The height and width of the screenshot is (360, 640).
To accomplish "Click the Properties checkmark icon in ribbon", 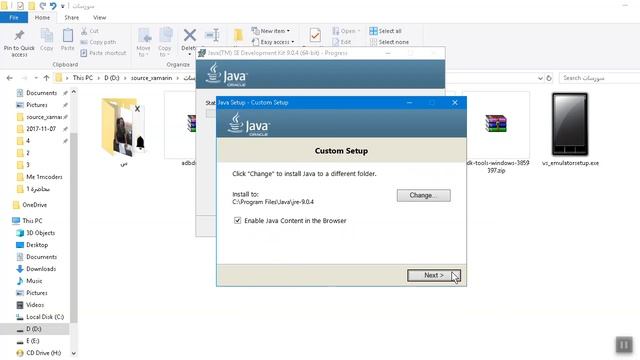I will point(315,36).
